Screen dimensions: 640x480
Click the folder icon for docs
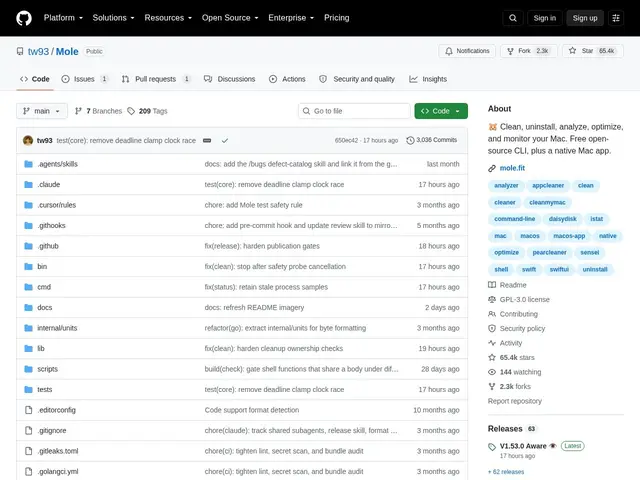click(28, 307)
